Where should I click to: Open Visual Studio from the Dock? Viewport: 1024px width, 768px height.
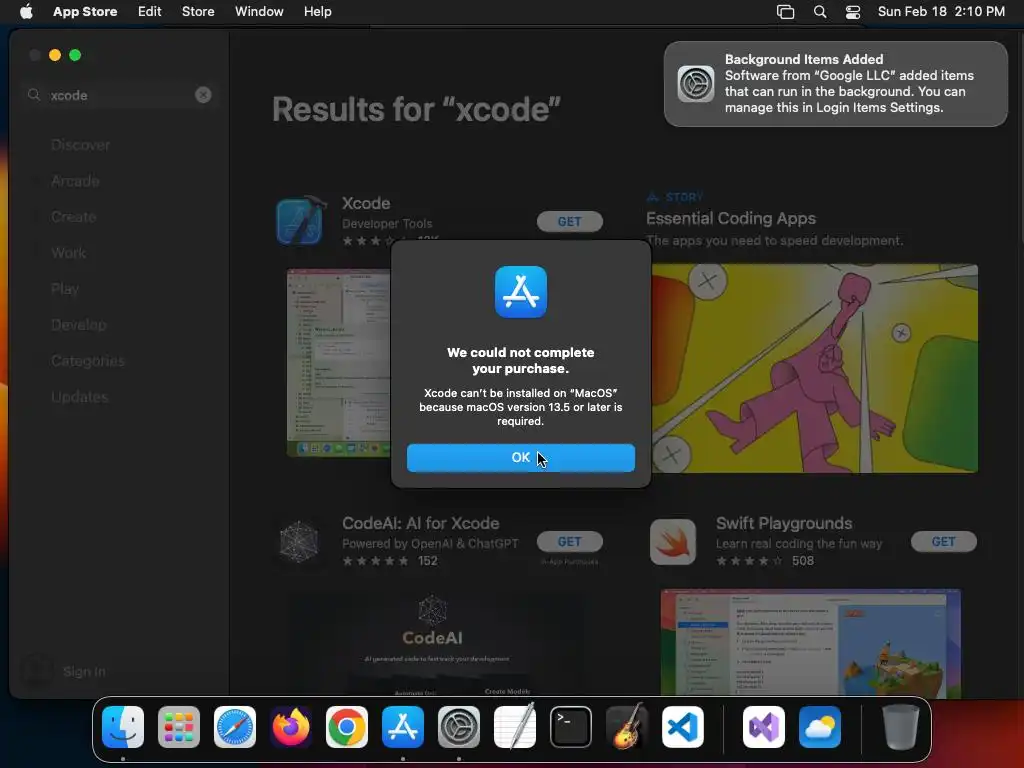[764, 727]
